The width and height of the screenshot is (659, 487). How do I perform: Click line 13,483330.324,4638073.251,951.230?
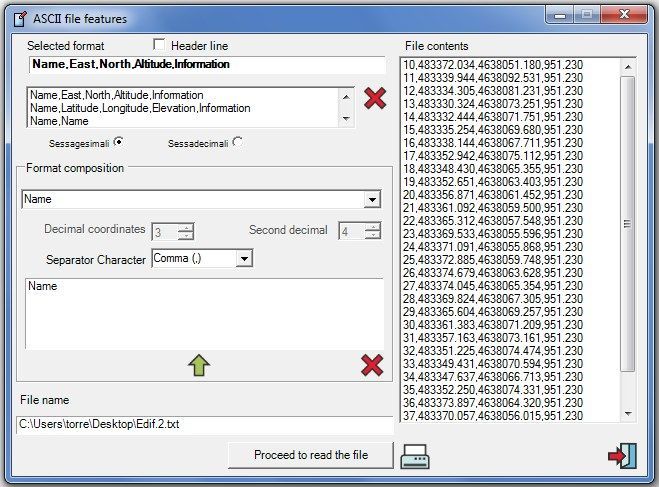coord(493,104)
